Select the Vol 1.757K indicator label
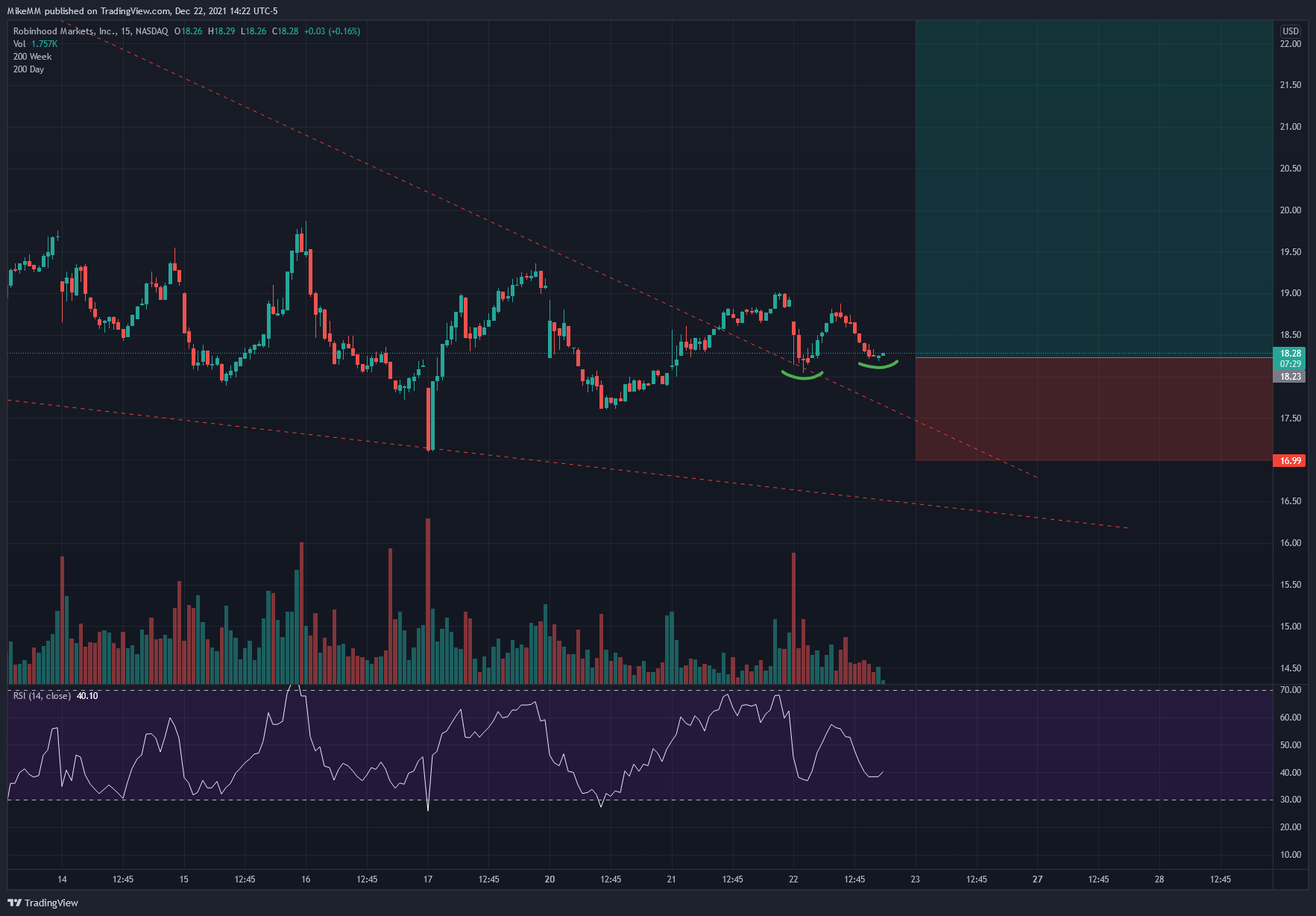This screenshot has height=916, width=1316. tap(35, 44)
